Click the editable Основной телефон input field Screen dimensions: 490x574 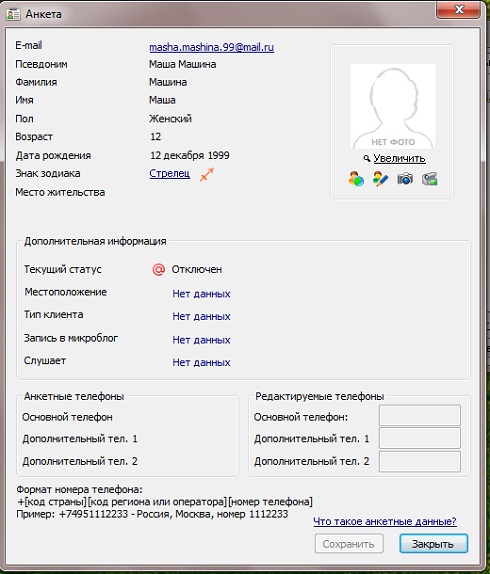(x=420, y=415)
